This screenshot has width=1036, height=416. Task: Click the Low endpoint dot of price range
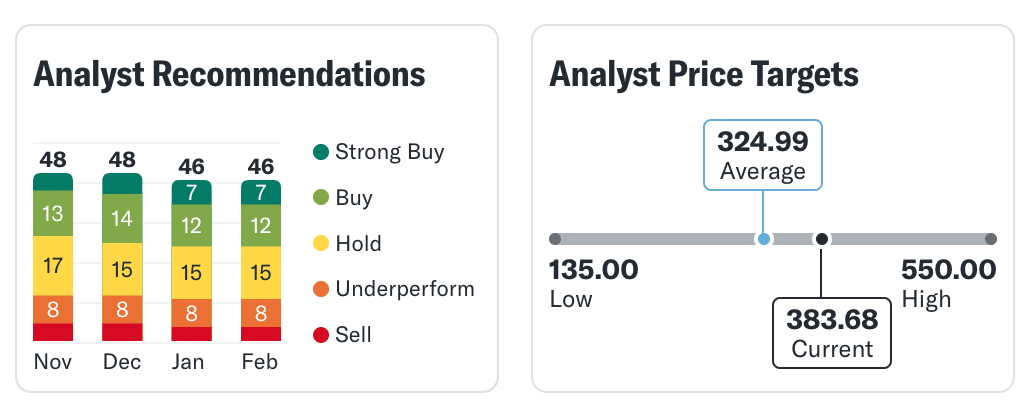(x=556, y=239)
